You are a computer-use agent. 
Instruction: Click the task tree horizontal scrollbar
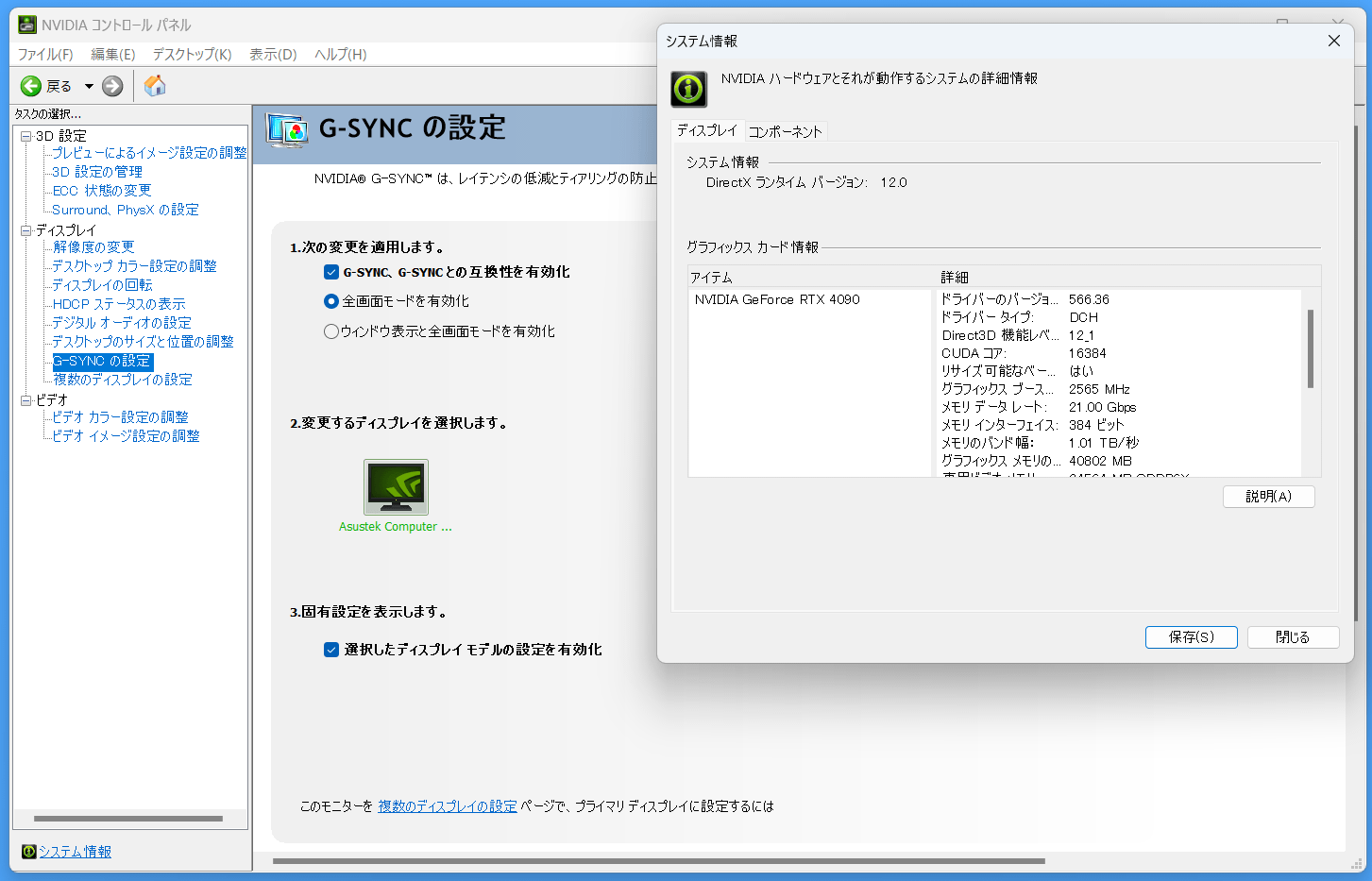point(128,819)
